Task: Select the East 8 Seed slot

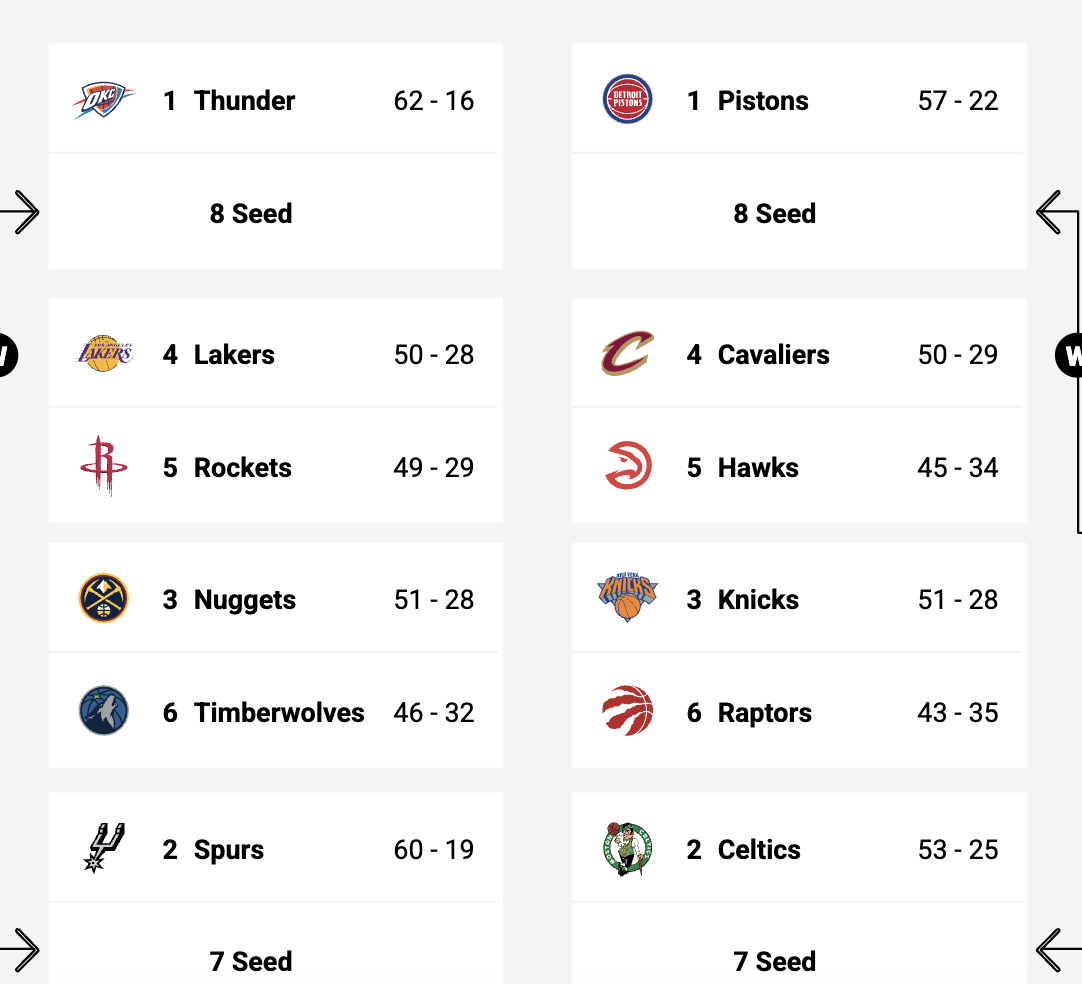Action: point(774,213)
